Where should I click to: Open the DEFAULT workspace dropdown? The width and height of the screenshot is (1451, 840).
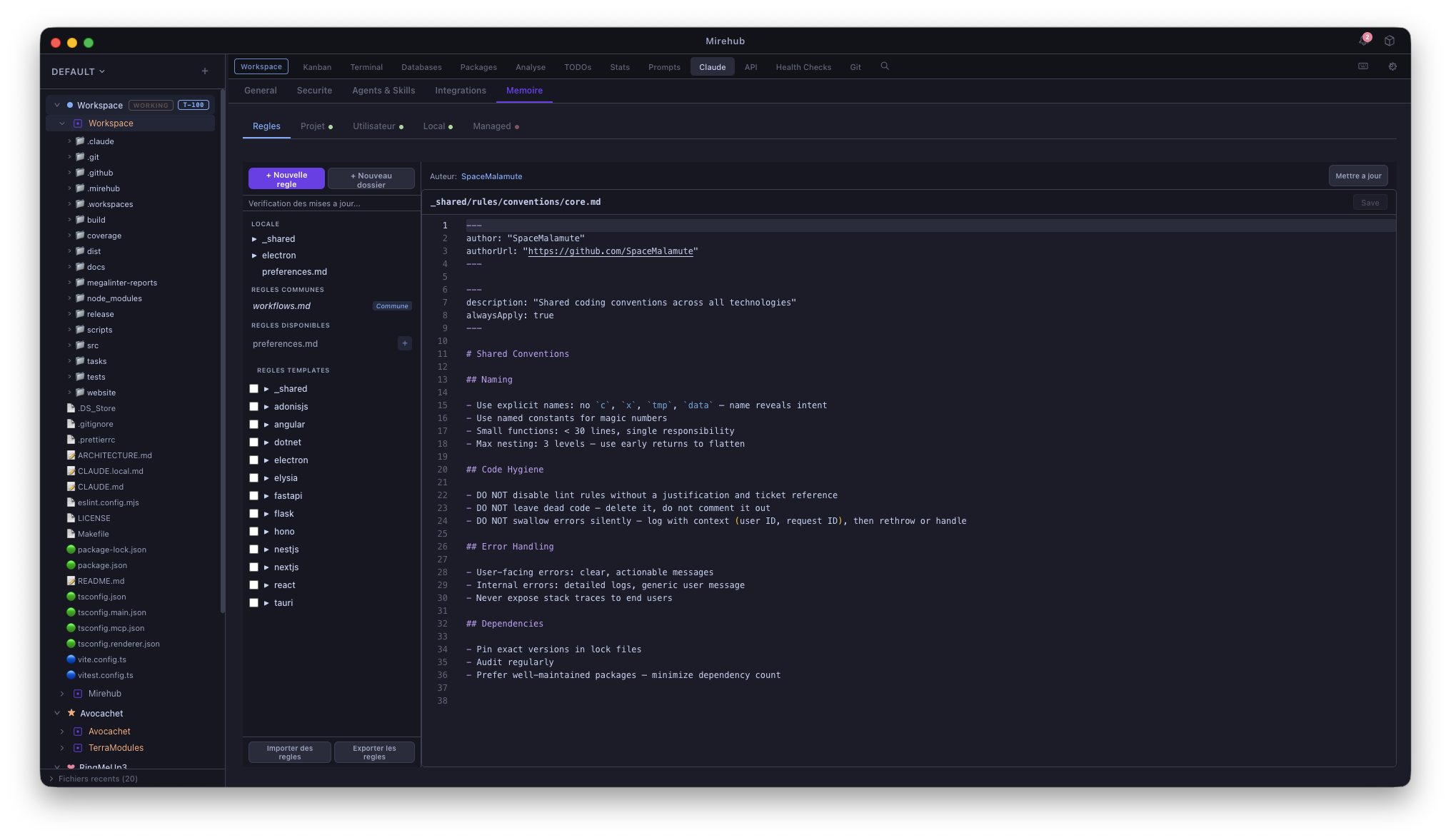coord(78,71)
